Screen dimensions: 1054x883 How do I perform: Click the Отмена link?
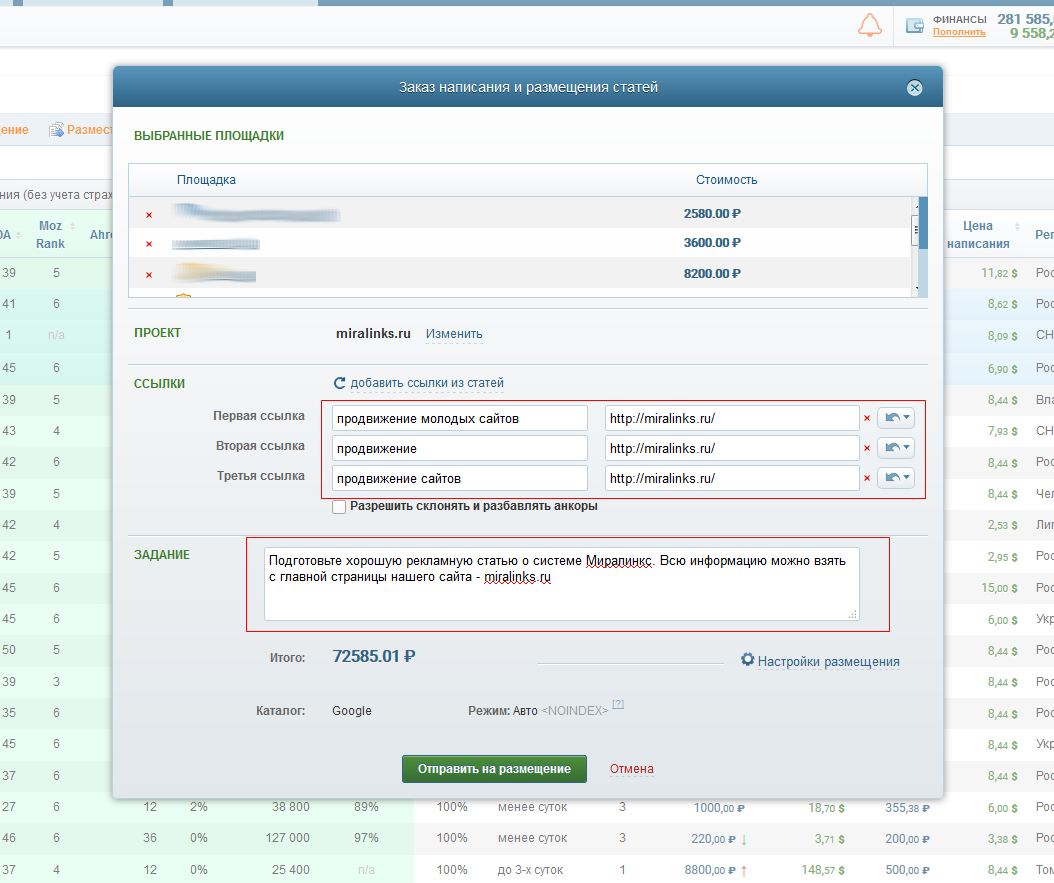[x=631, y=769]
